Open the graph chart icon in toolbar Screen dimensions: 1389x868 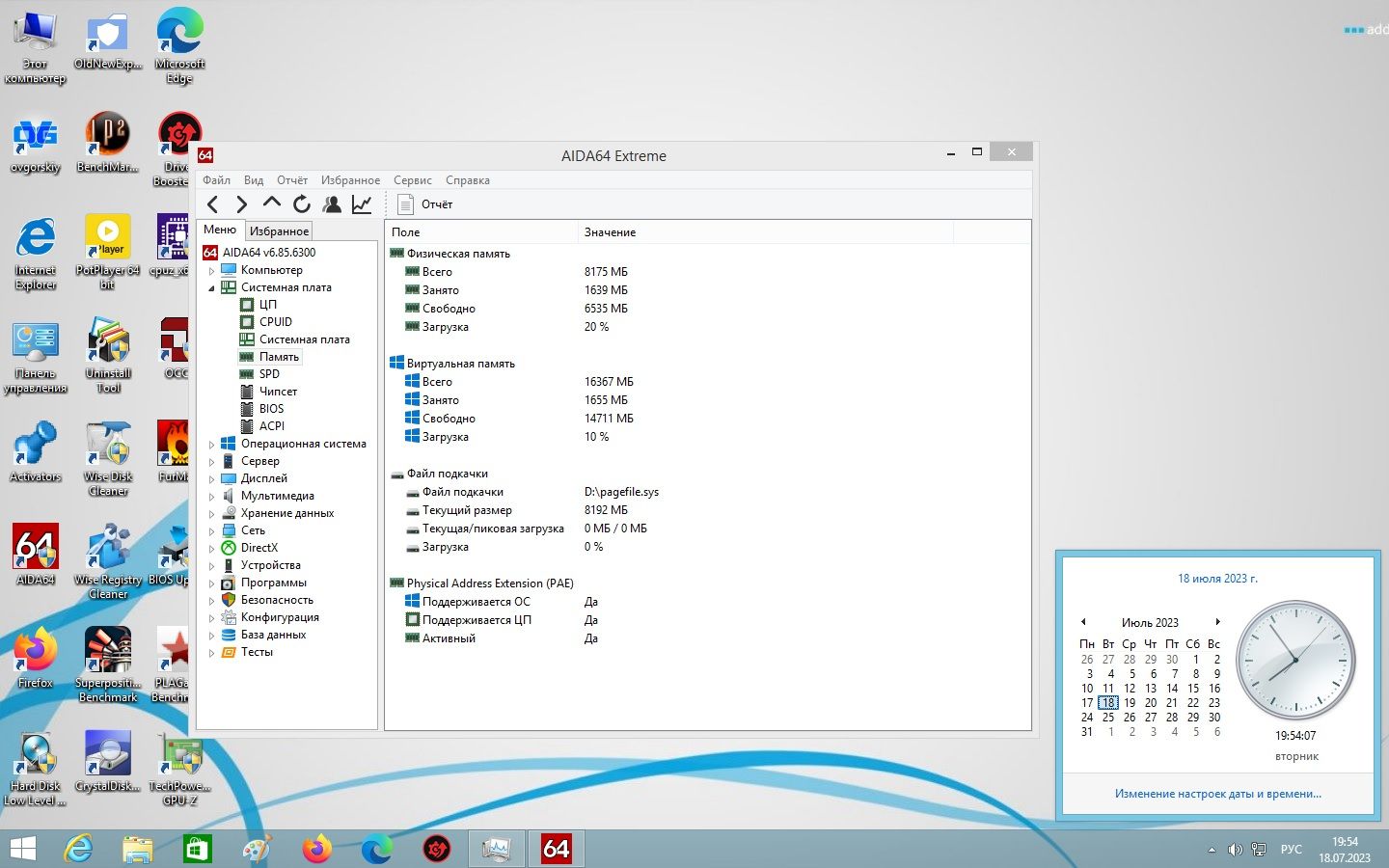click(362, 204)
